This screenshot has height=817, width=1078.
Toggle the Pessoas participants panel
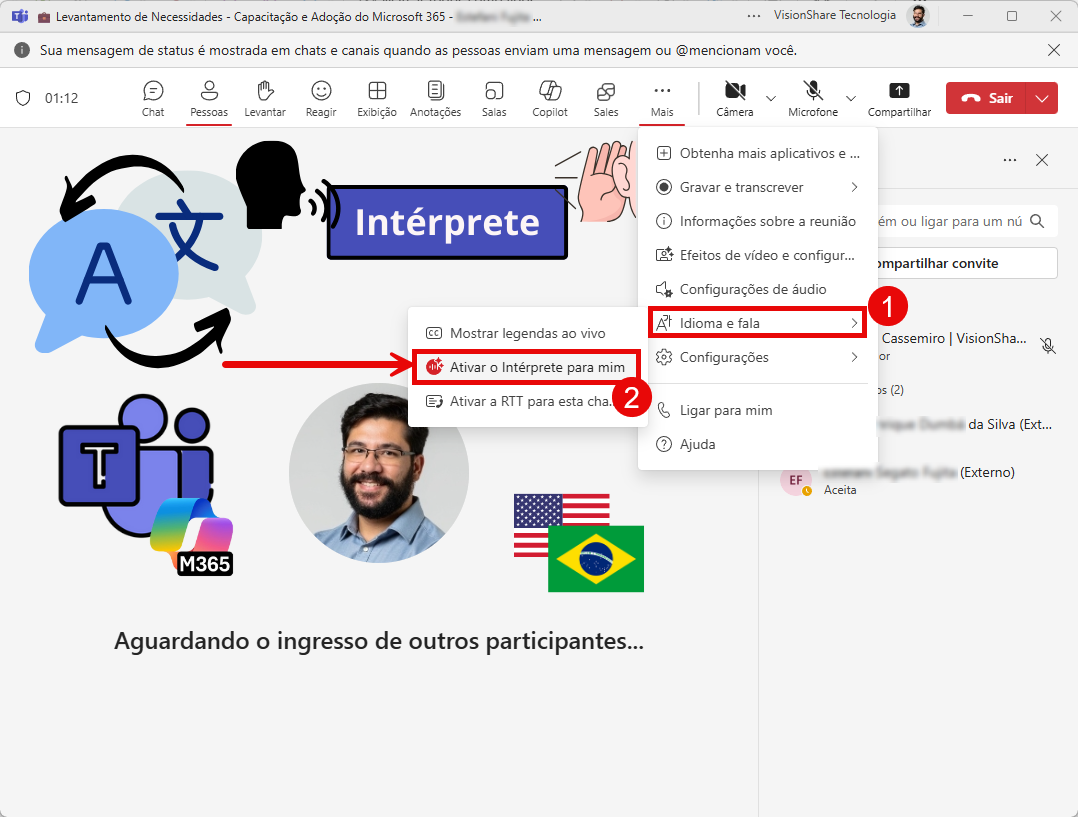(209, 98)
